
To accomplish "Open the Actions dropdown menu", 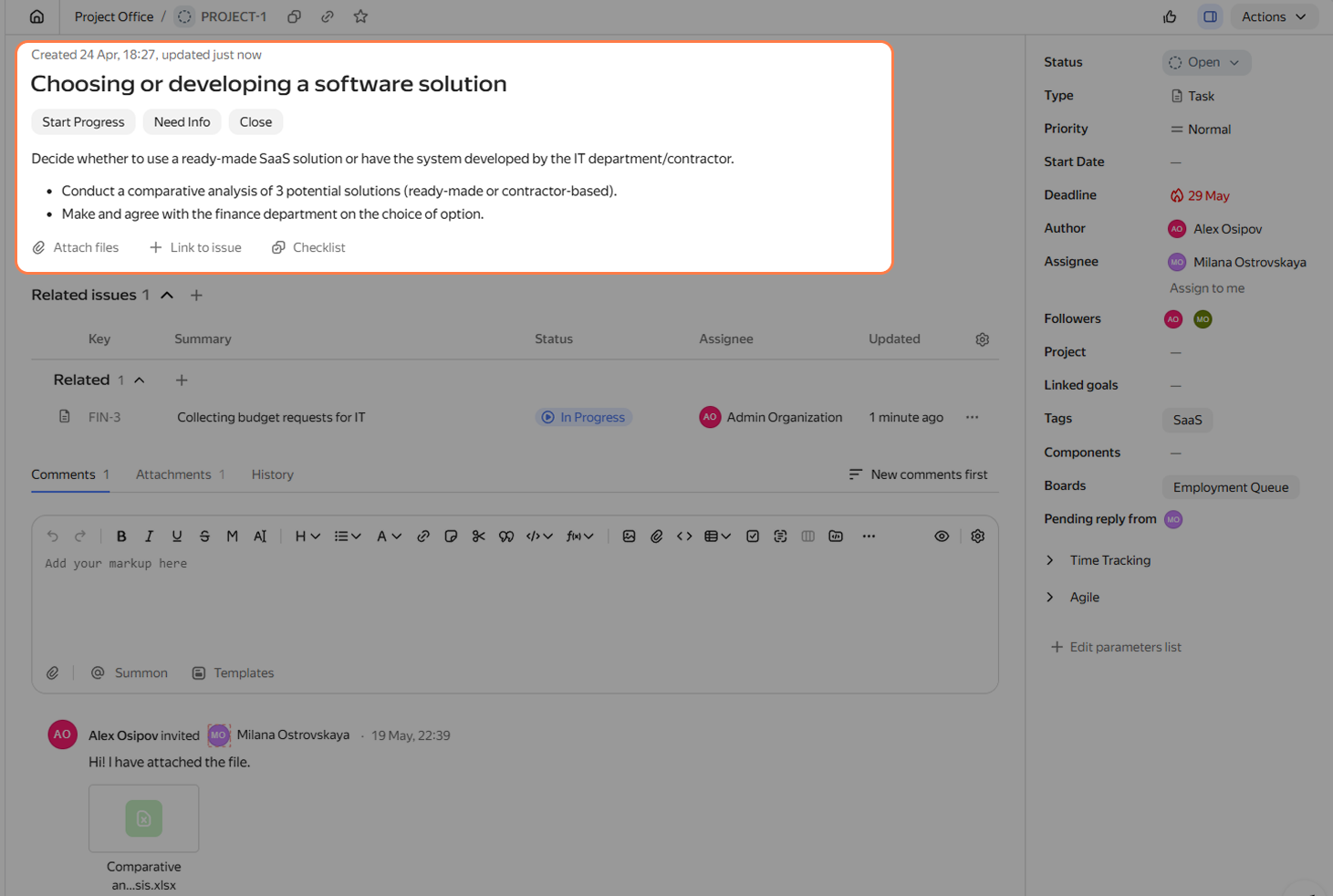I will [x=1274, y=16].
